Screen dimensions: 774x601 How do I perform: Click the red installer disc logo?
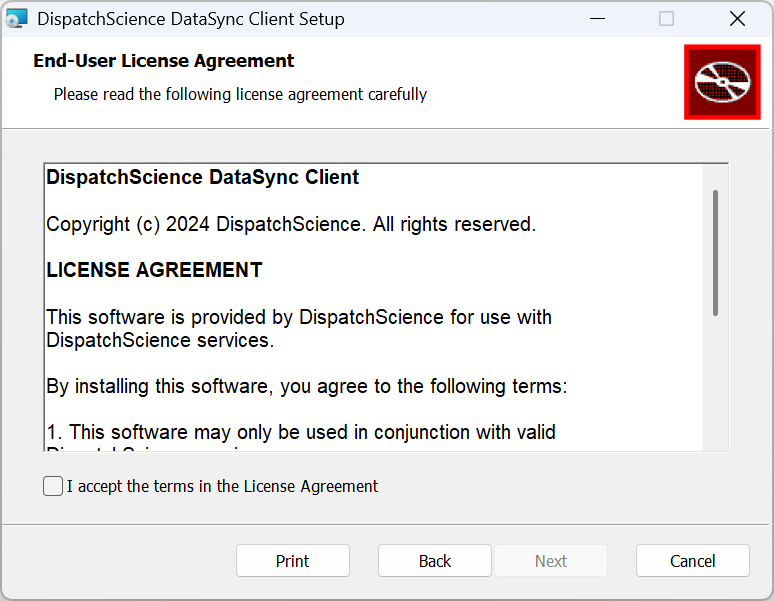tap(722, 82)
